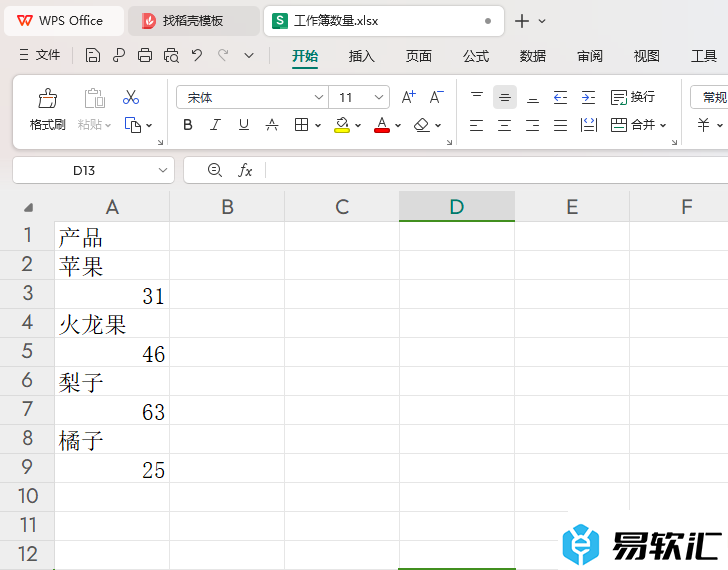Expand quick access toolbar chevron
The height and width of the screenshot is (570, 728).
pyautogui.click(x=249, y=56)
